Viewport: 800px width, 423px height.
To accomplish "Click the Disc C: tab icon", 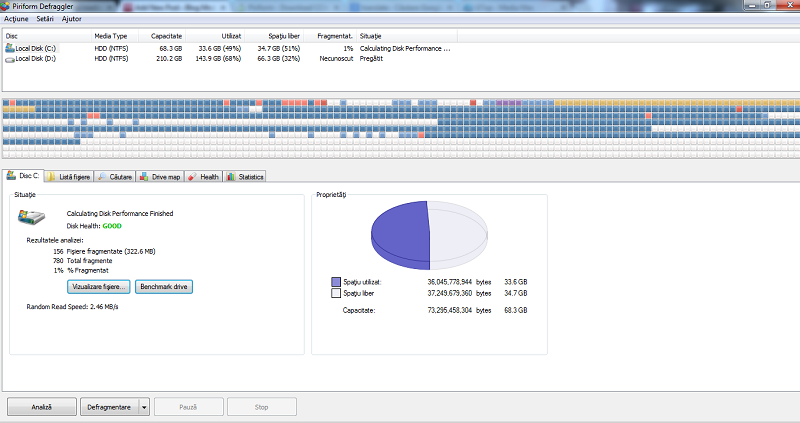I will (x=11, y=176).
